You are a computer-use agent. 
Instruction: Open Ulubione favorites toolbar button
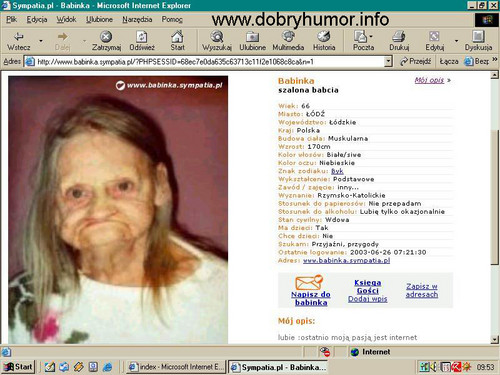click(252, 41)
